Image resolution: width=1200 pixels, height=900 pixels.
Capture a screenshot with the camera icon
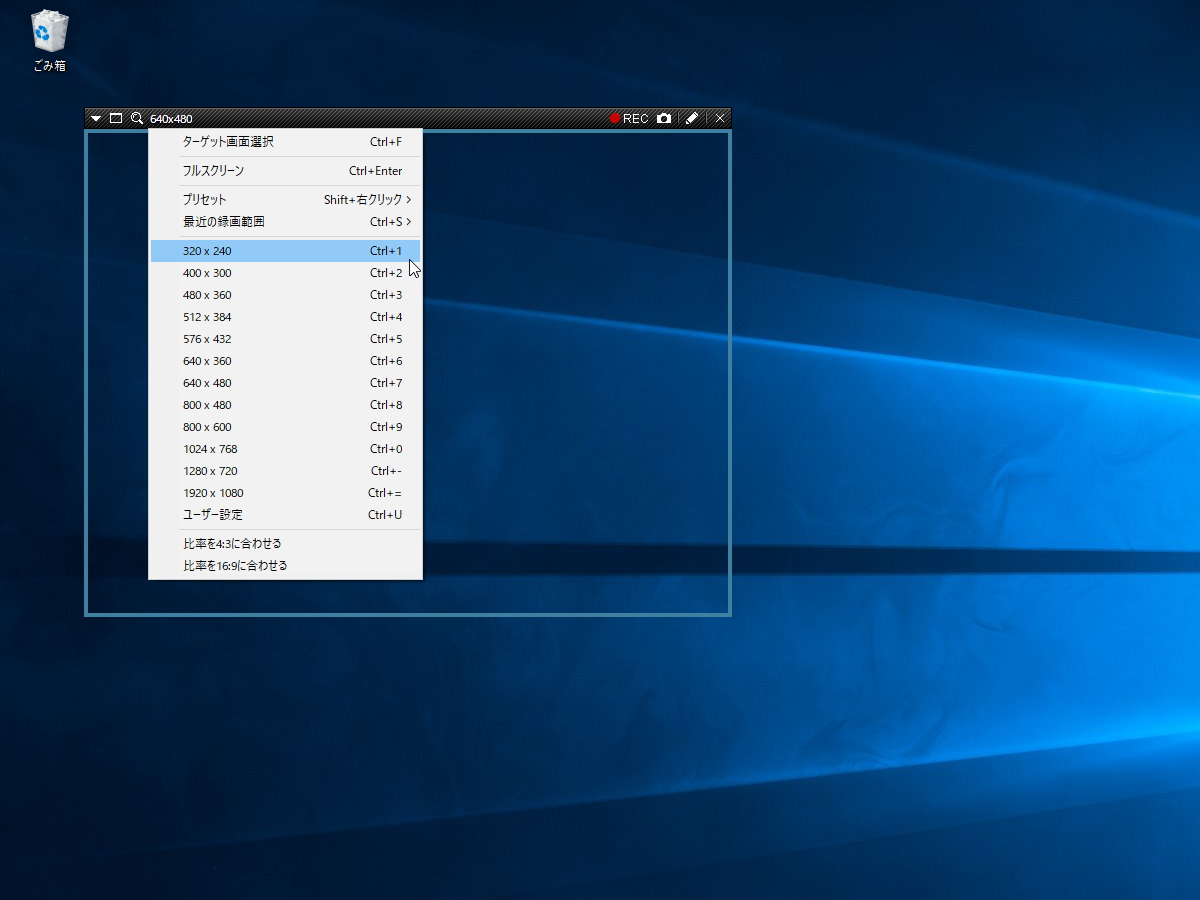click(664, 118)
